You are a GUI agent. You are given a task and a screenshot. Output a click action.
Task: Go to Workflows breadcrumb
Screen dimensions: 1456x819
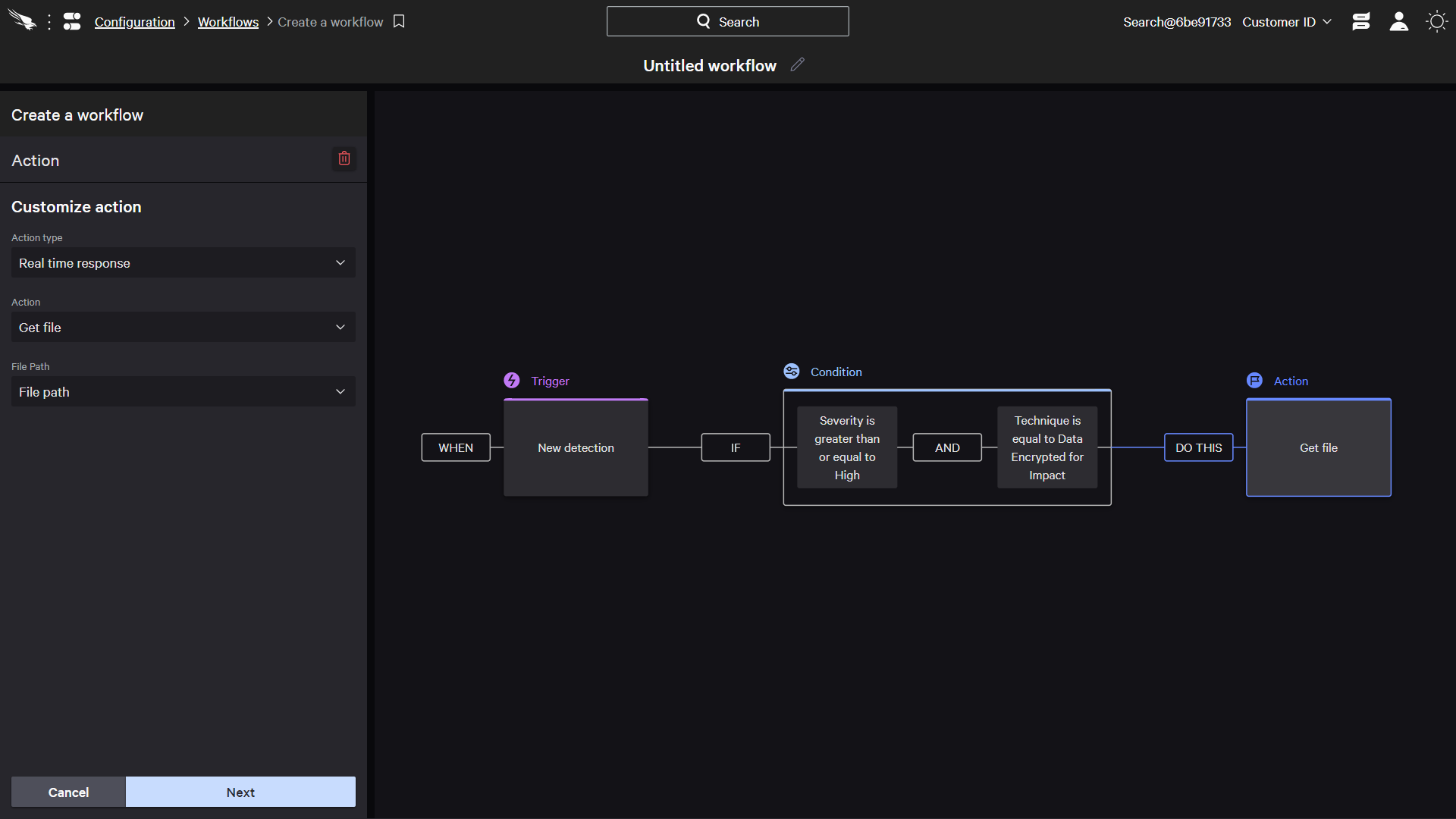pos(228,22)
